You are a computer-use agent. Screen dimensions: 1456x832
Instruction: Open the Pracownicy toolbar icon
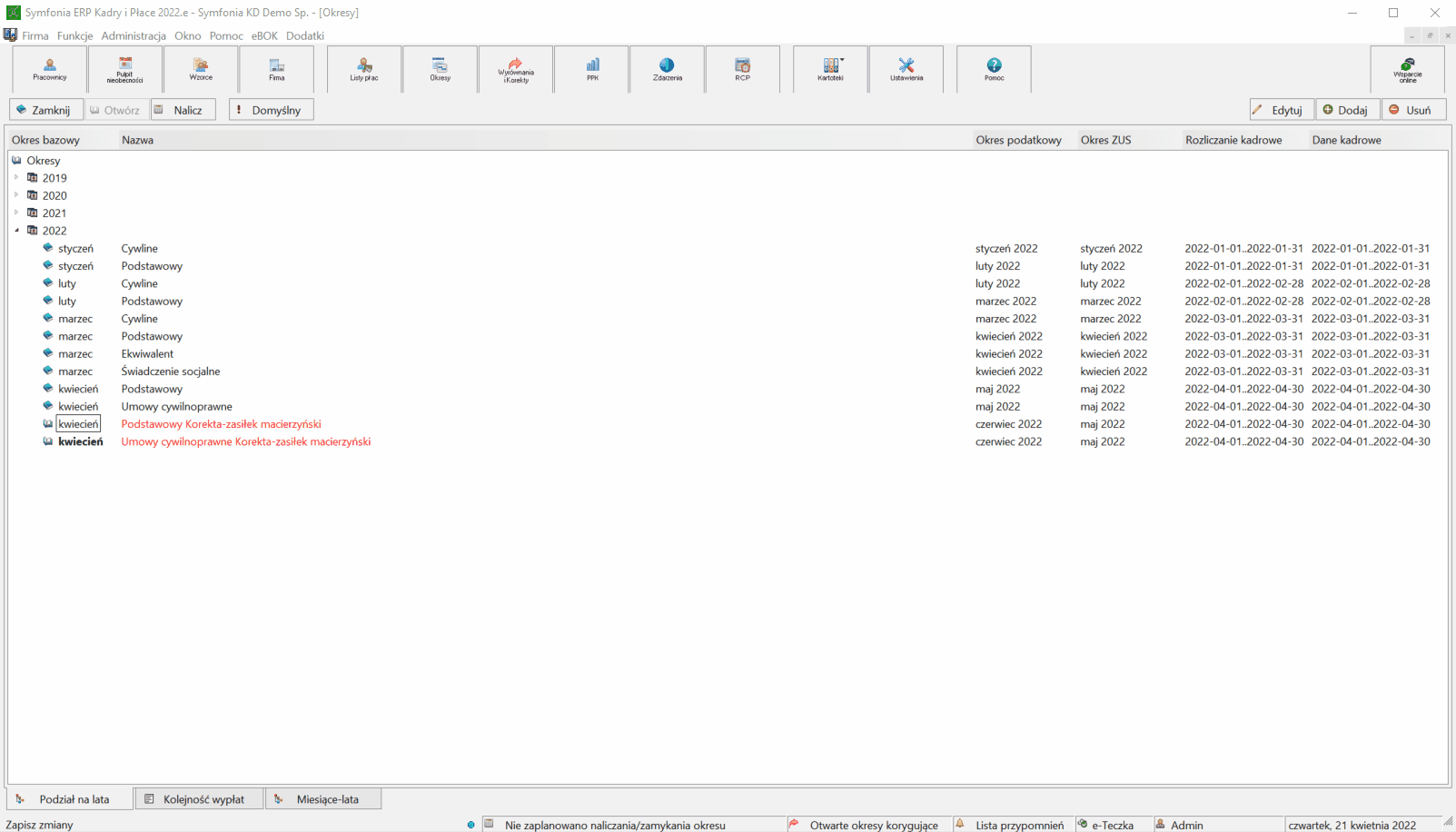pyautogui.click(x=50, y=69)
